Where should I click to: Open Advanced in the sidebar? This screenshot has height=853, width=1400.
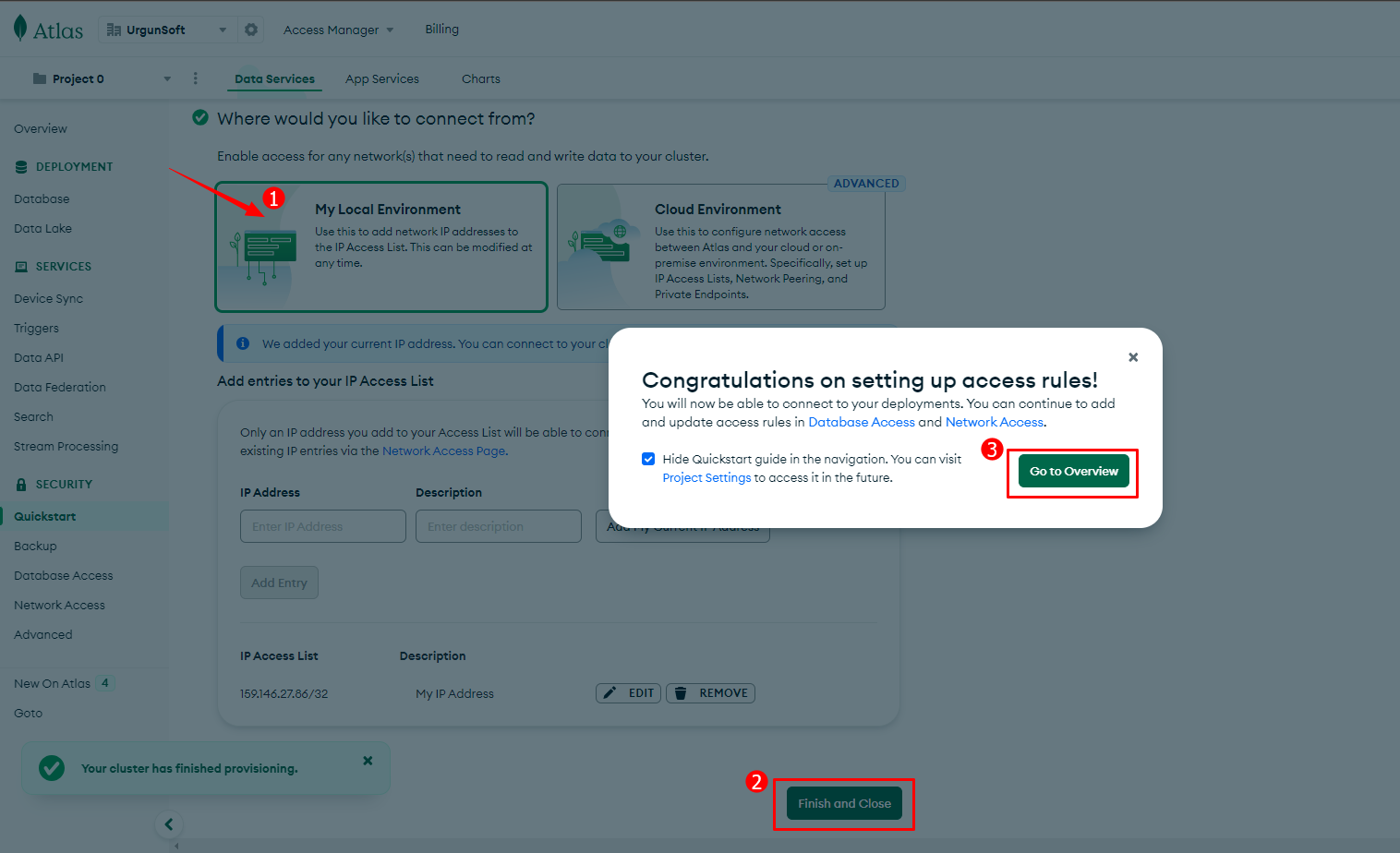coord(42,635)
